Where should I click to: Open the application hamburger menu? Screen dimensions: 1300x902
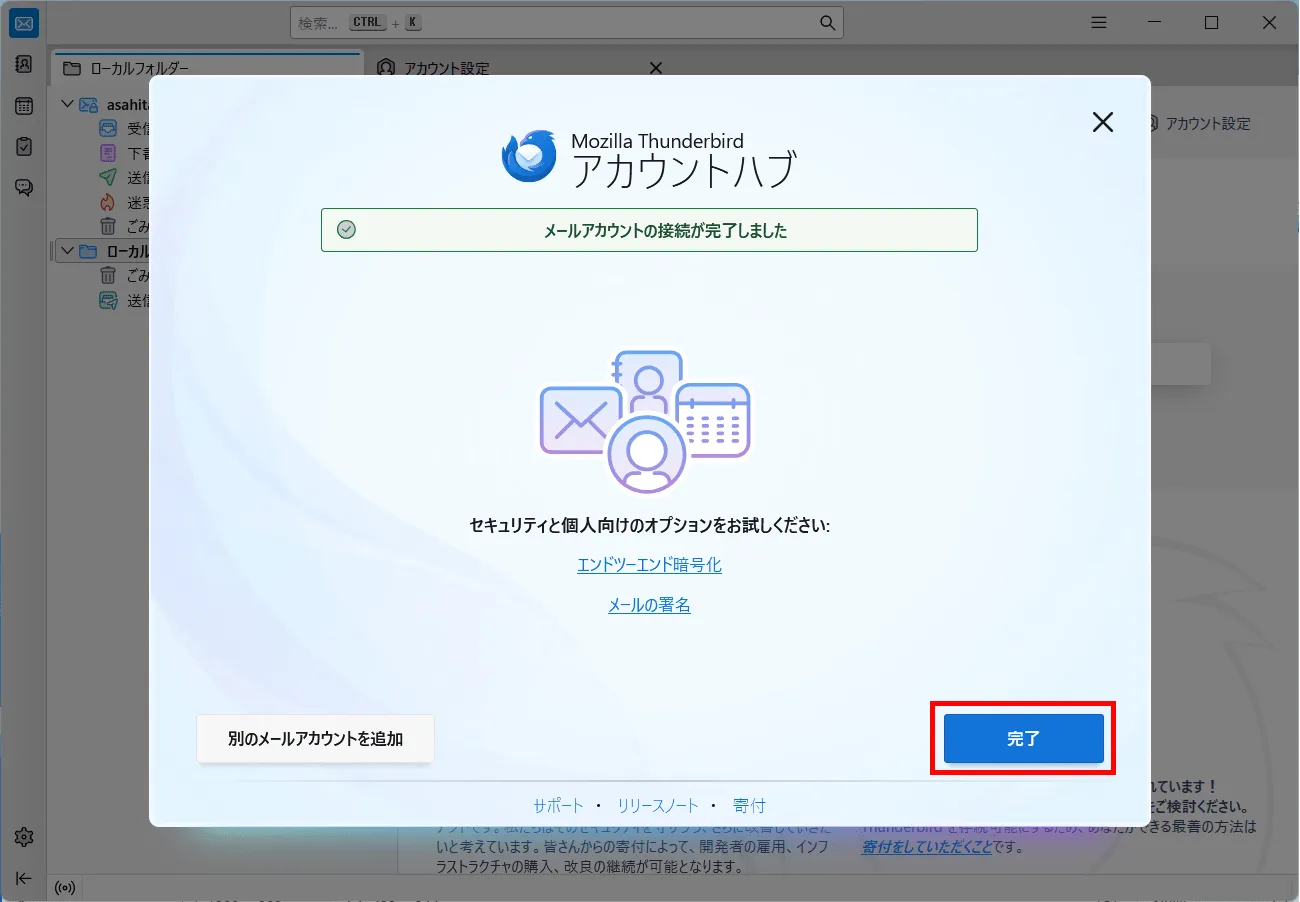1098,22
